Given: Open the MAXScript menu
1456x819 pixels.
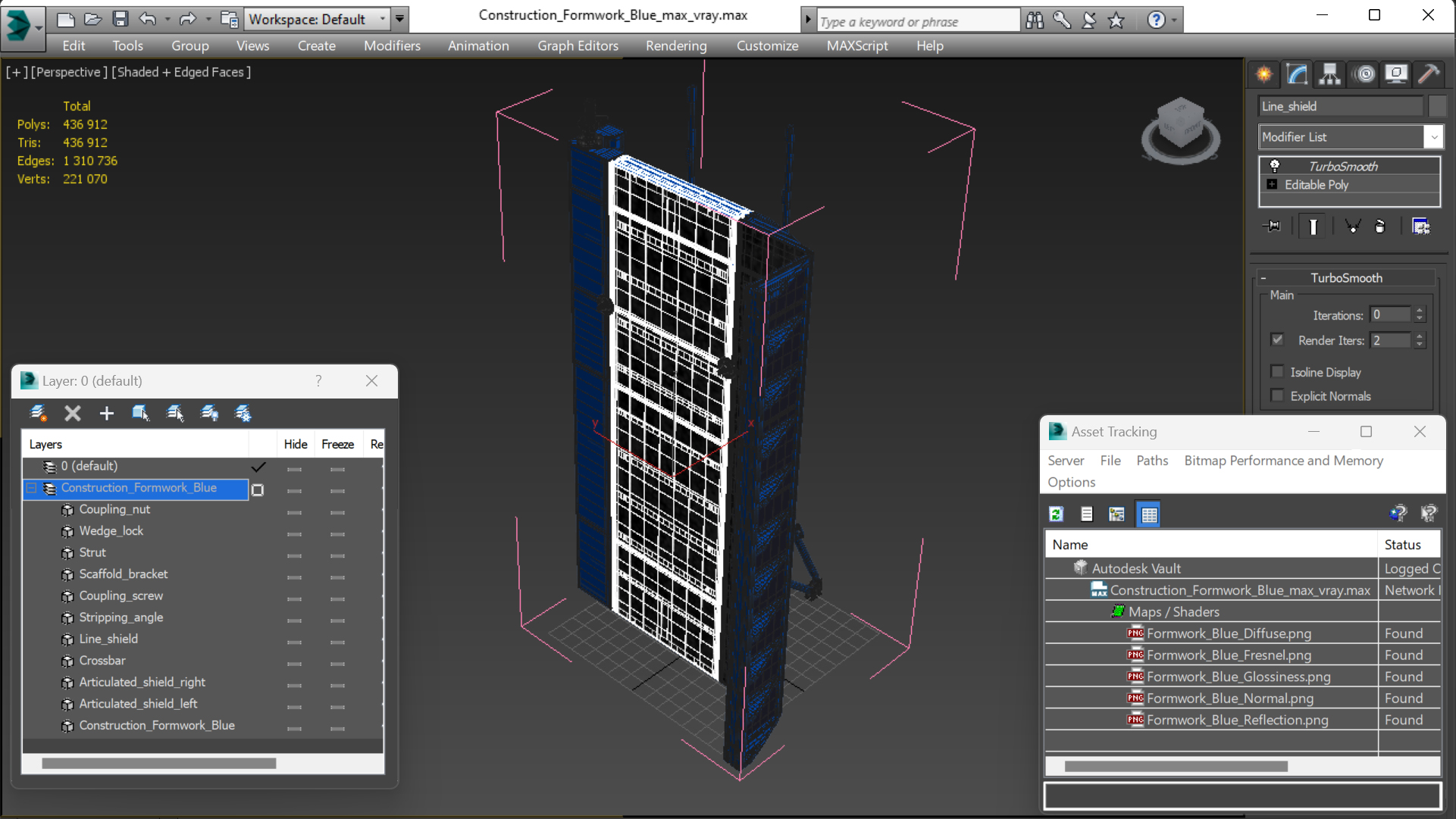Looking at the screenshot, I should [857, 45].
